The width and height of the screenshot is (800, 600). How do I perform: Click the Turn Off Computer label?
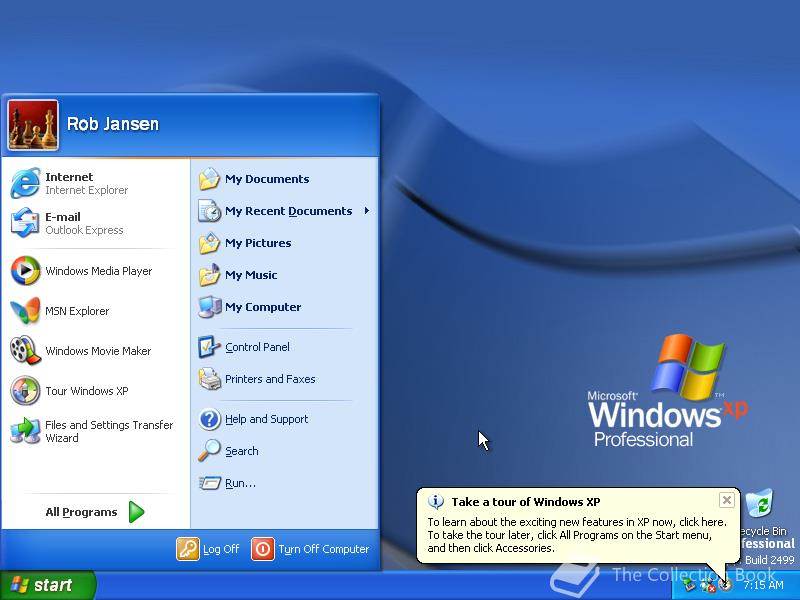click(x=323, y=549)
